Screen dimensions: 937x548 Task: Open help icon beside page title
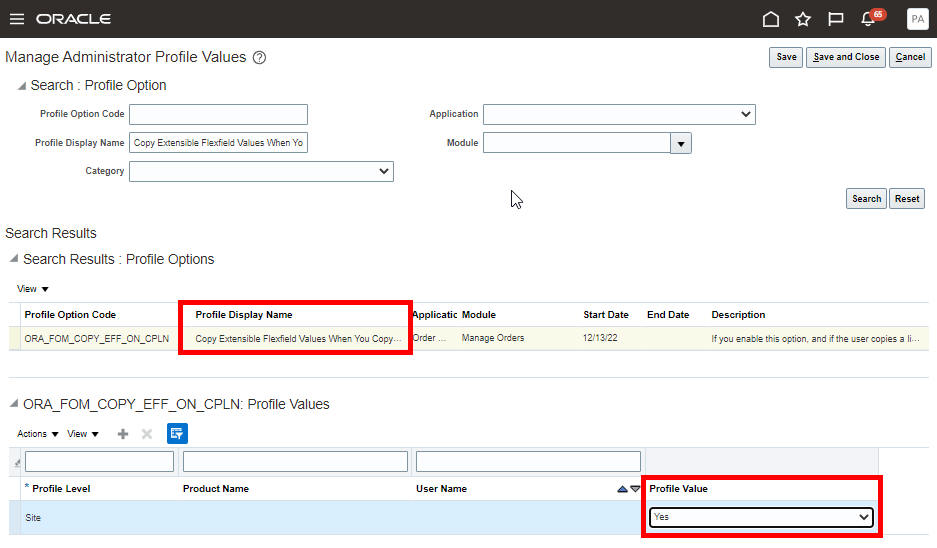click(259, 57)
